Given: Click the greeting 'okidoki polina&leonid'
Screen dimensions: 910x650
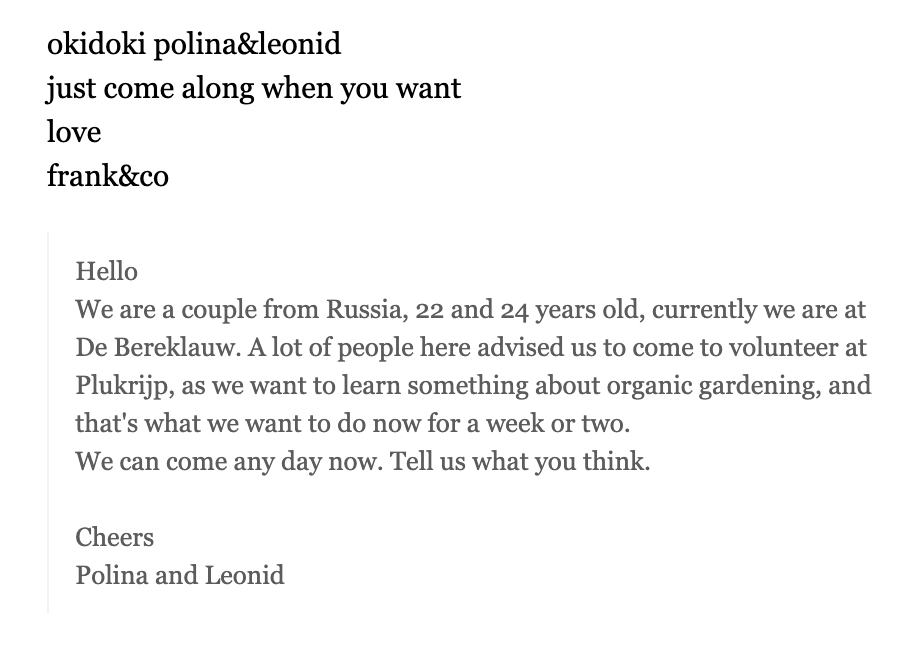Looking at the screenshot, I should point(194,45).
